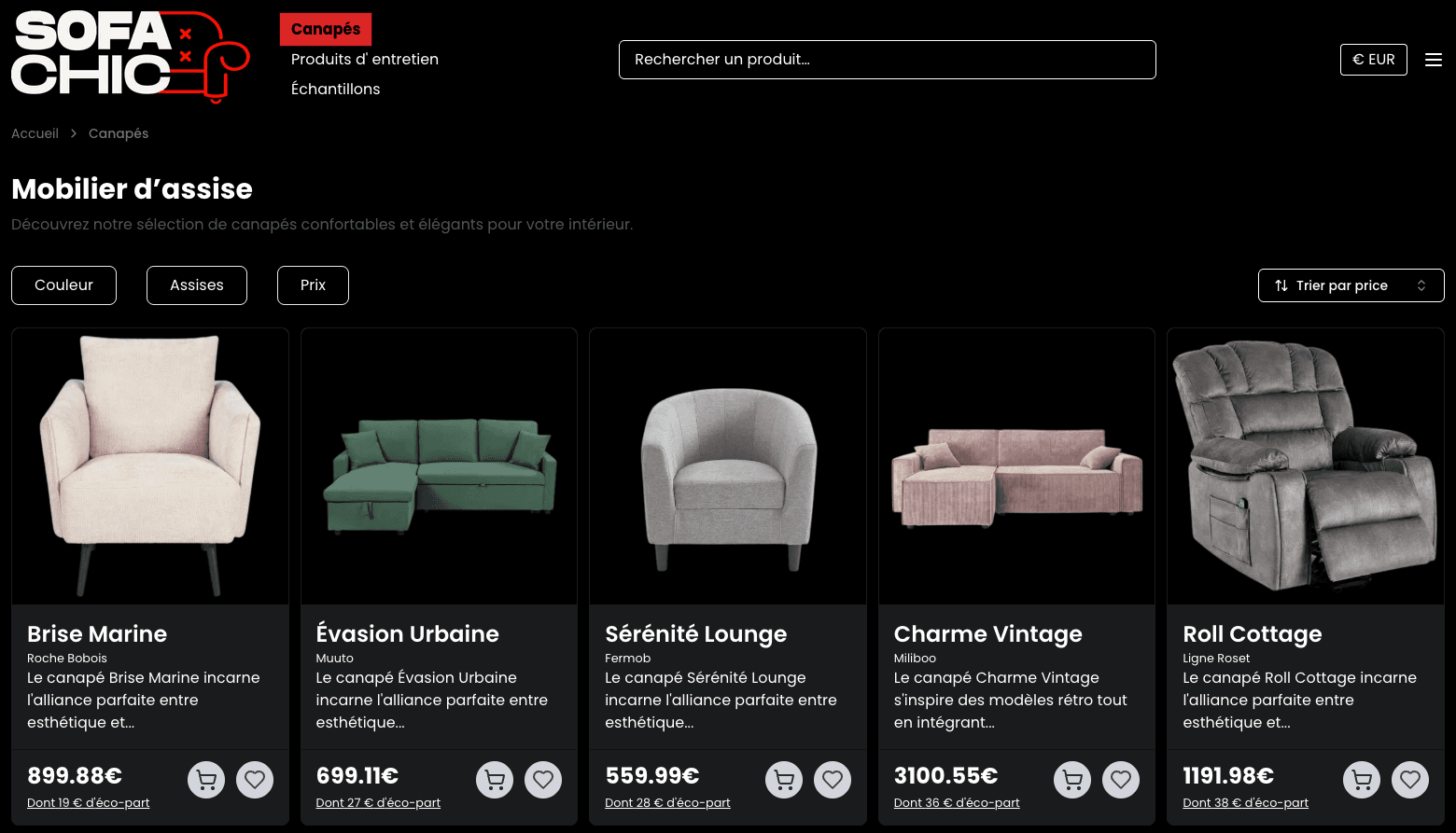The height and width of the screenshot is (833, 1456).
Task: Return to Accueil via the breadcrumb
Action: click(x=35, y=133)
